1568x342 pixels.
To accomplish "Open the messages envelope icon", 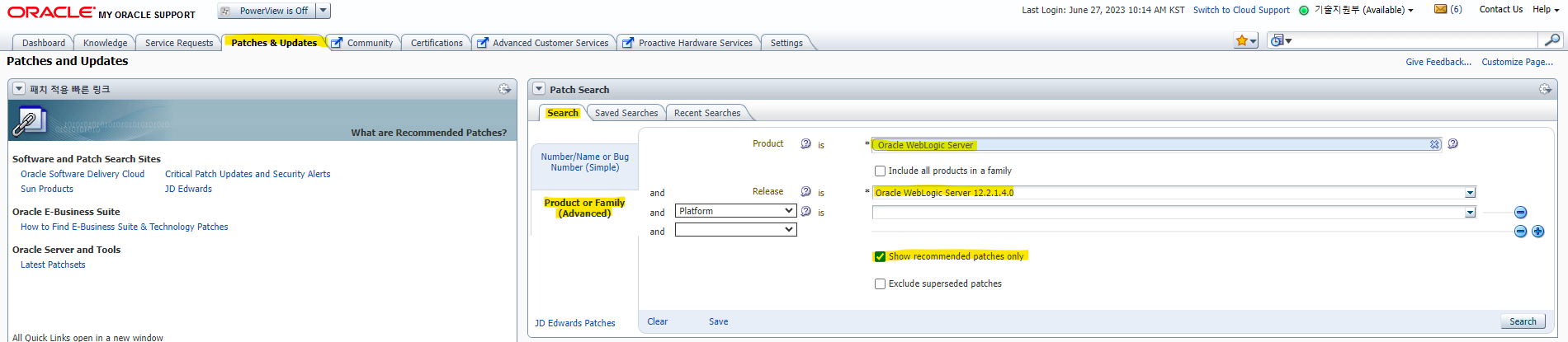I will pyautogui.click(x=1440, y=9).
